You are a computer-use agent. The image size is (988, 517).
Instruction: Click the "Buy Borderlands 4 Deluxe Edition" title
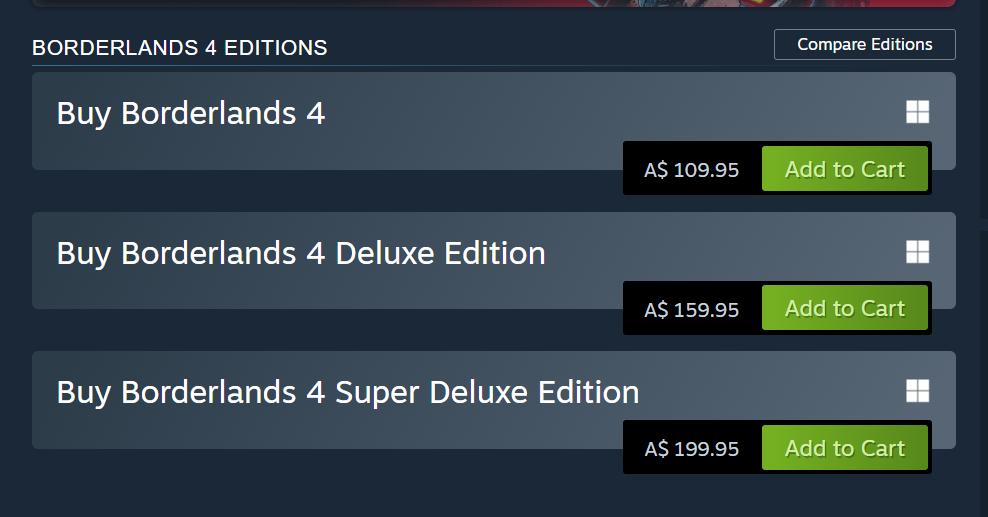tap(301, 253)
